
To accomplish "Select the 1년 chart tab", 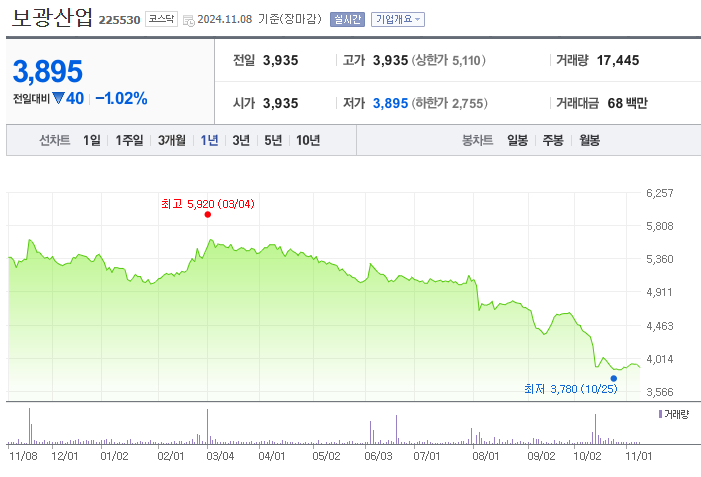I will (x=209, y=140).
